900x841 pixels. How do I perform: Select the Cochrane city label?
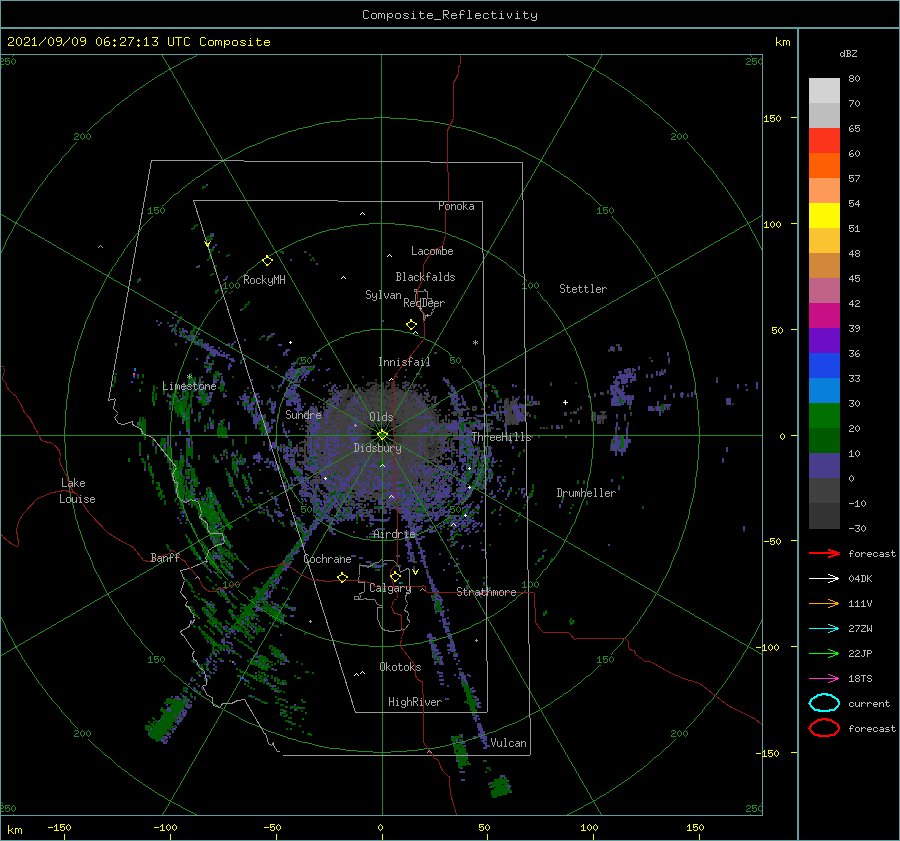[x=327, y=559]
